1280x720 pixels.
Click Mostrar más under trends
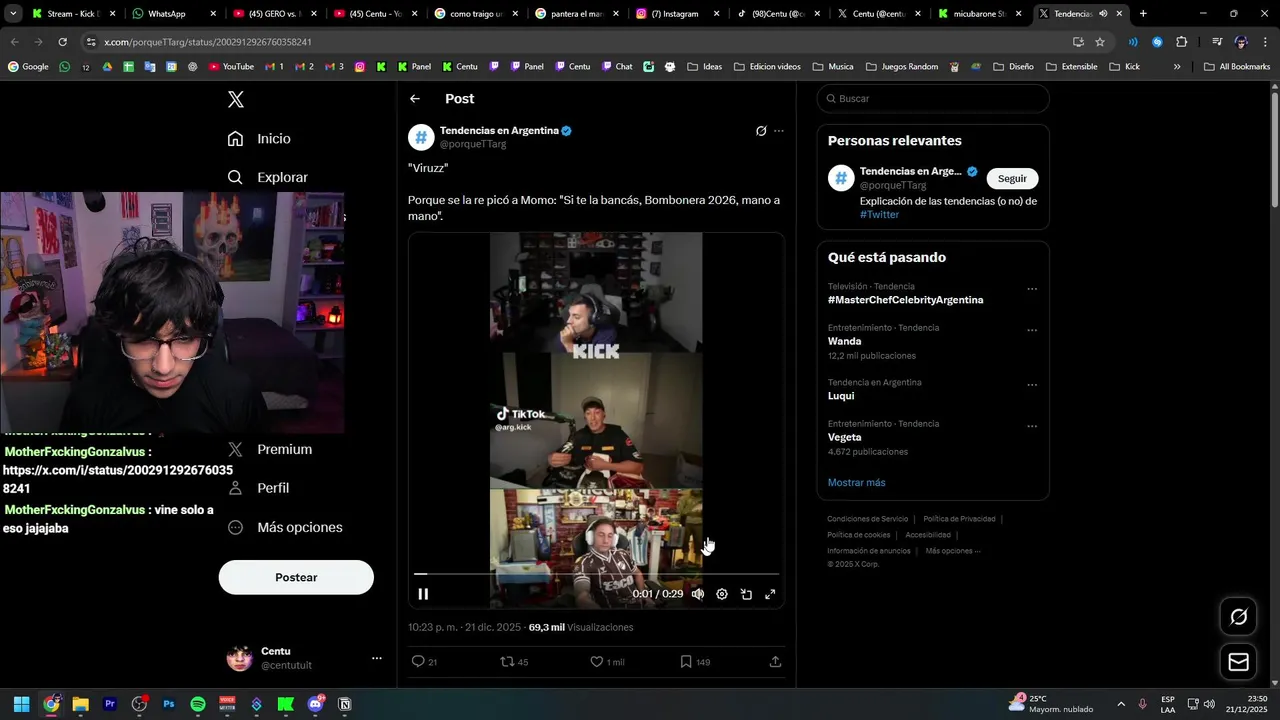(856, 483)
